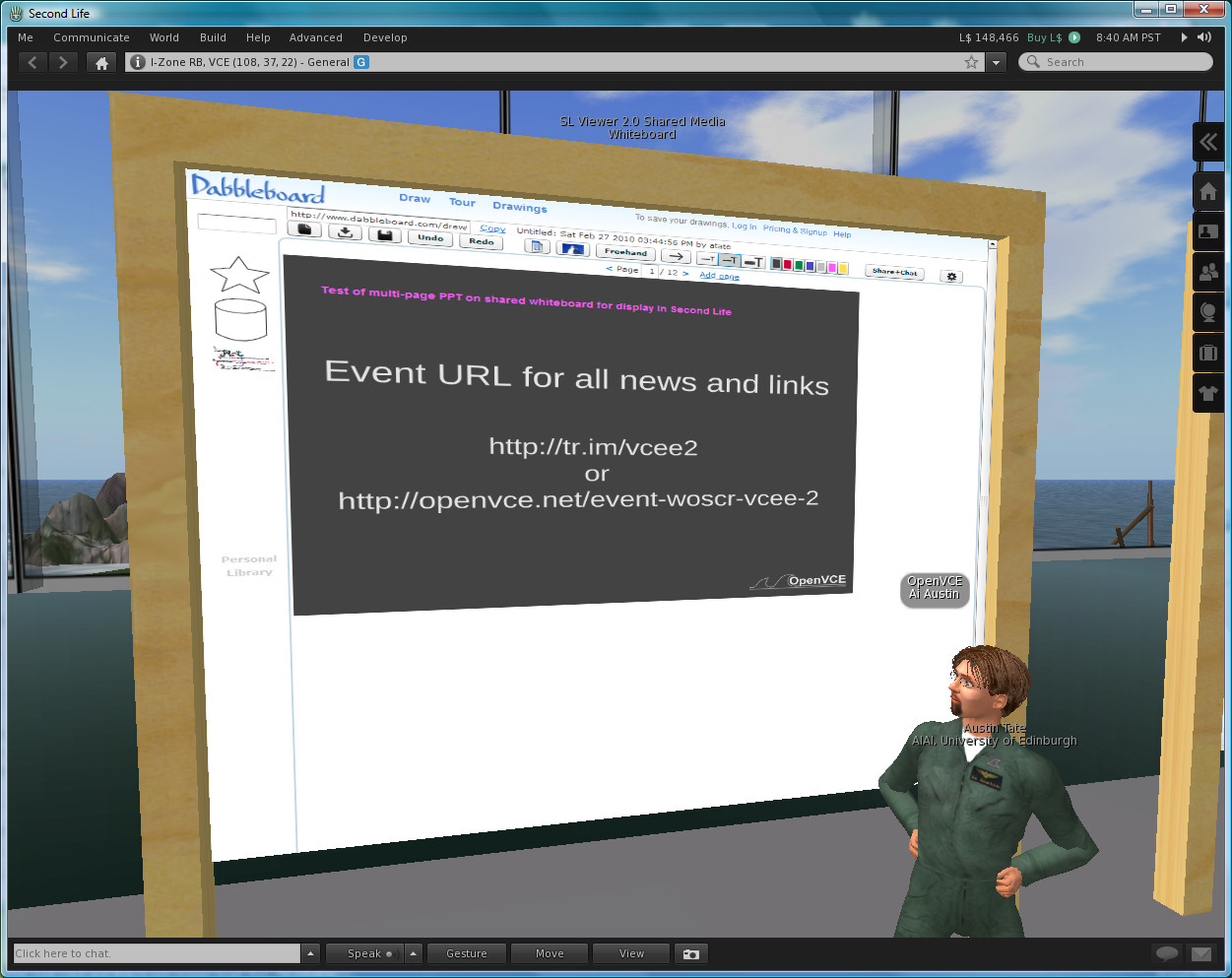Toggle the Speak voice button
This screenshot has height=978, width=1232.
[x=363, y=953]
